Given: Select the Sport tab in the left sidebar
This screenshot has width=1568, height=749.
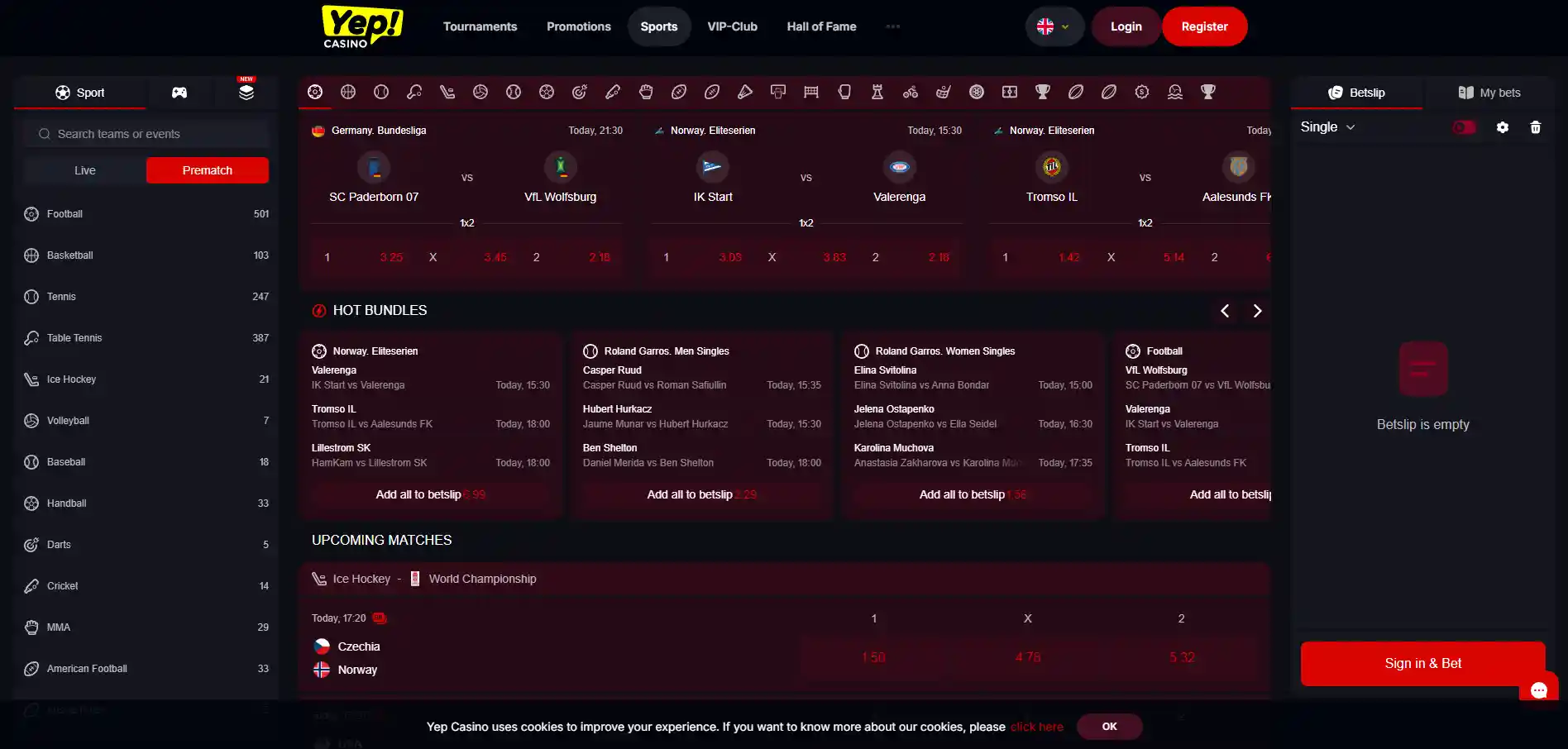Looking at the screenshot, I should coord(80,93).
